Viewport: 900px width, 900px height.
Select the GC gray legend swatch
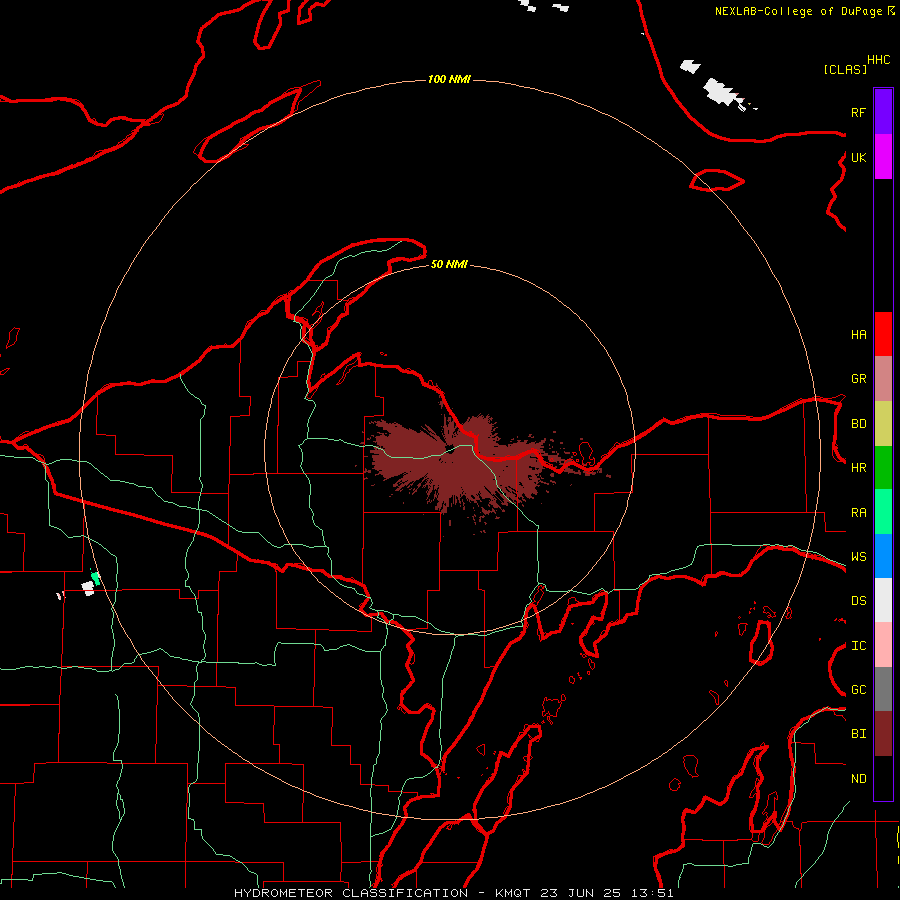(x=883, y=689)
